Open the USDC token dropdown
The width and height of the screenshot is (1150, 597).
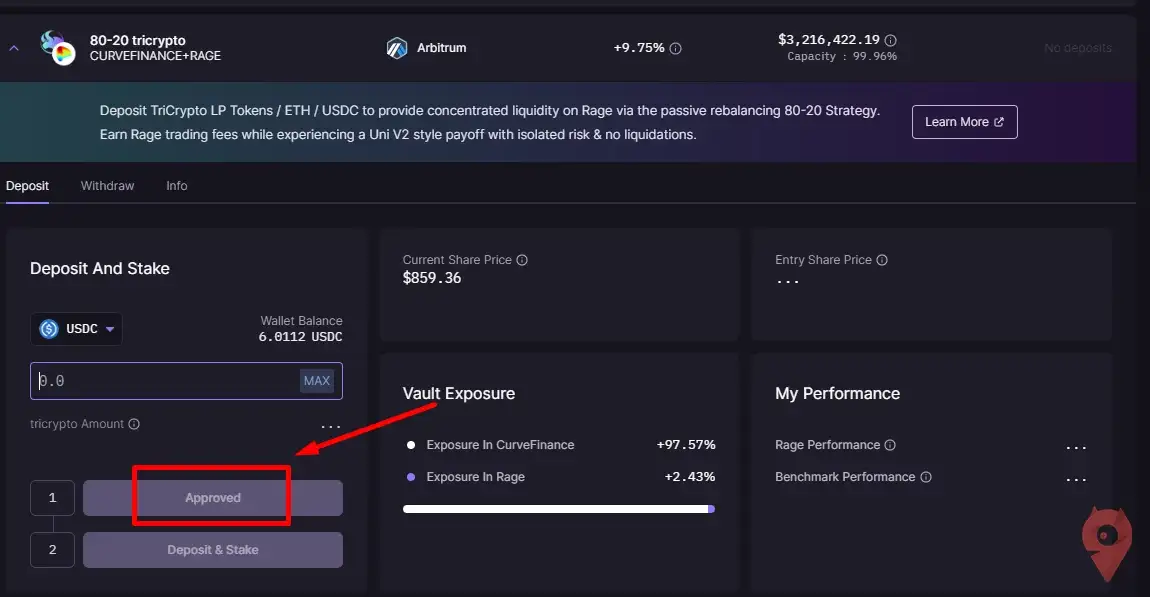tap(76, 329)
